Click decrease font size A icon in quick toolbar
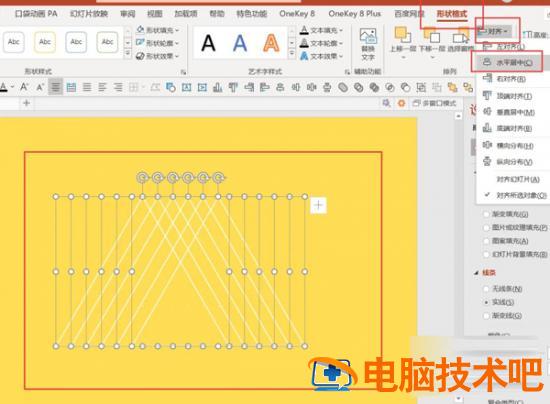The height and width of the screenshot is (404, 550). click(x=40, y=87)
